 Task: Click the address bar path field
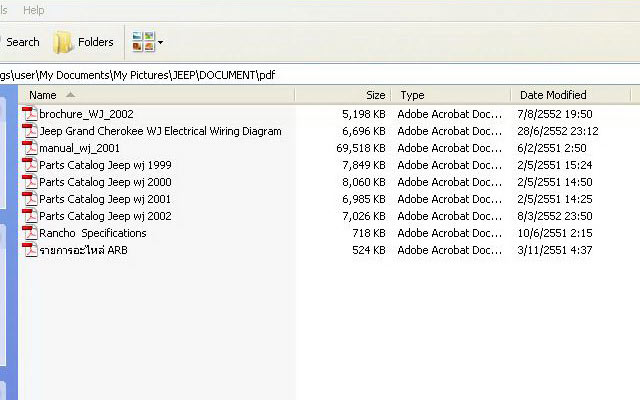point(300,74)
